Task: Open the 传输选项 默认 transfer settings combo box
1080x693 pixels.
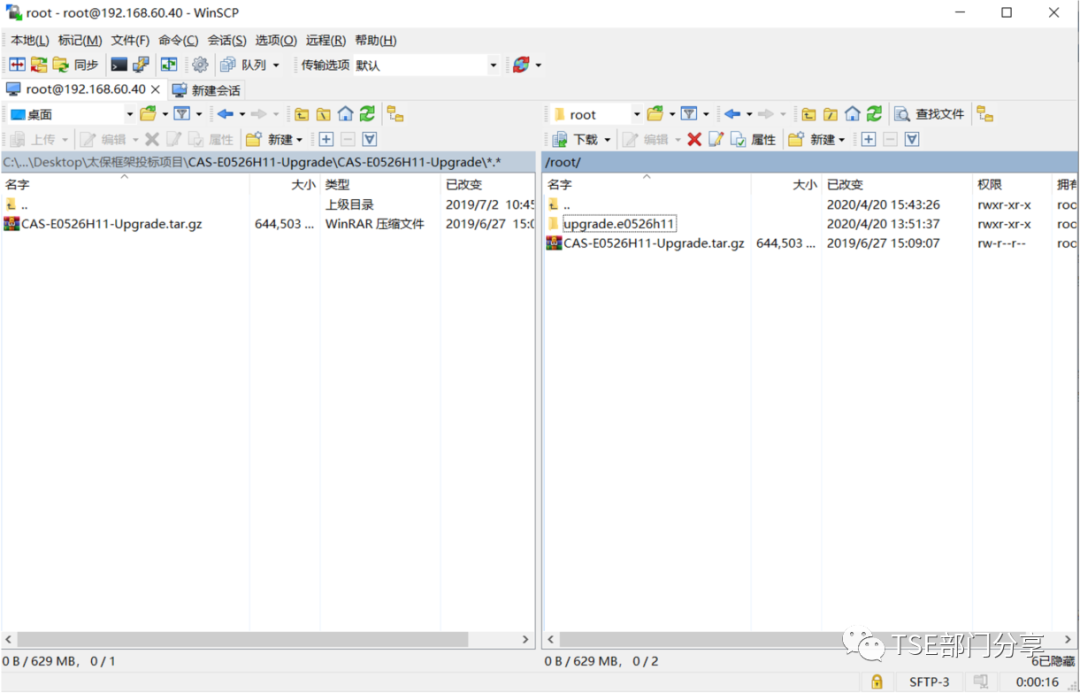Action: tap(426, 65)
